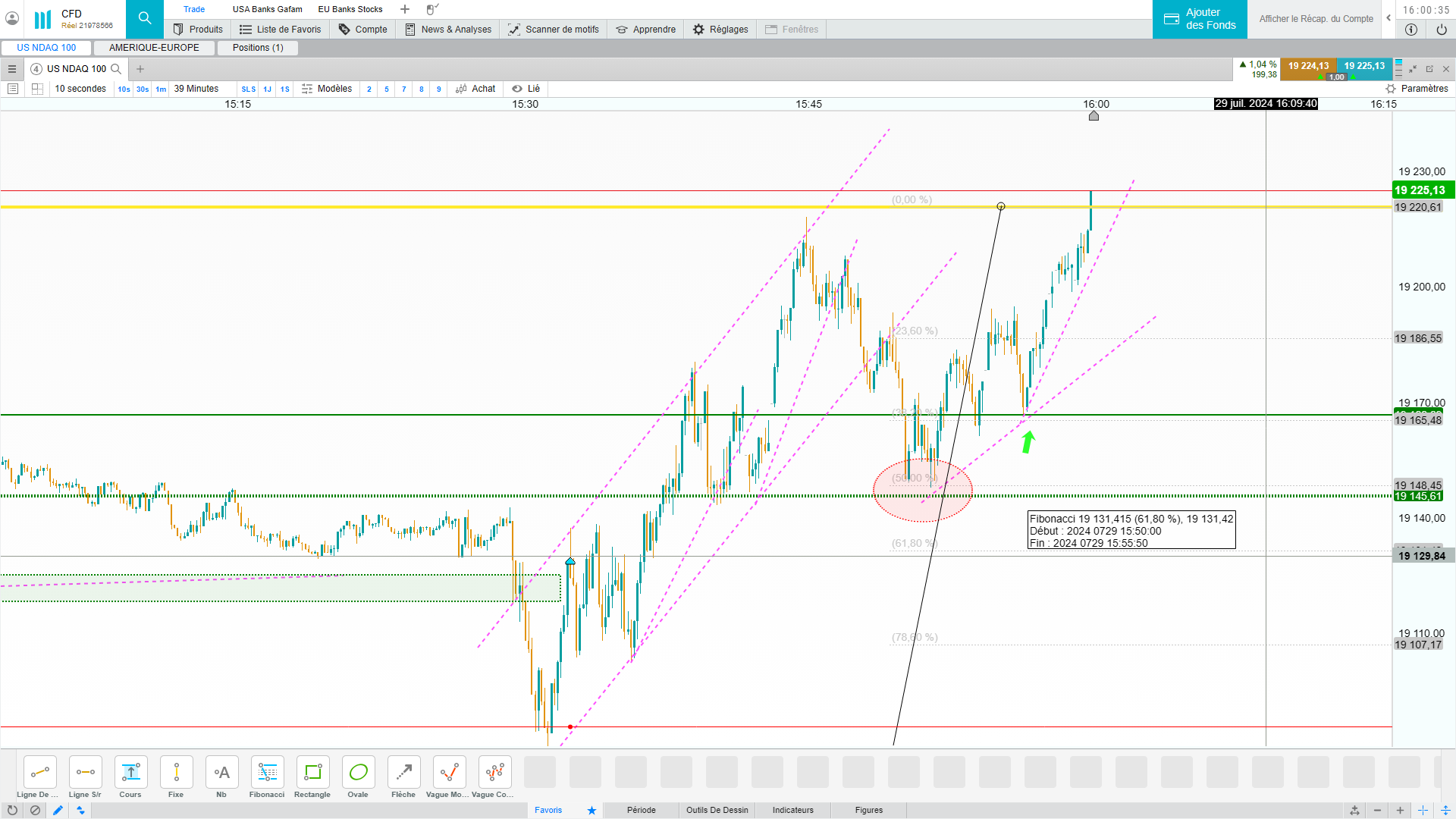Viewport: 1456px width, 819px height.
Task: Click Ajouter des Fonds button
Action: (x=1200, y=19)
